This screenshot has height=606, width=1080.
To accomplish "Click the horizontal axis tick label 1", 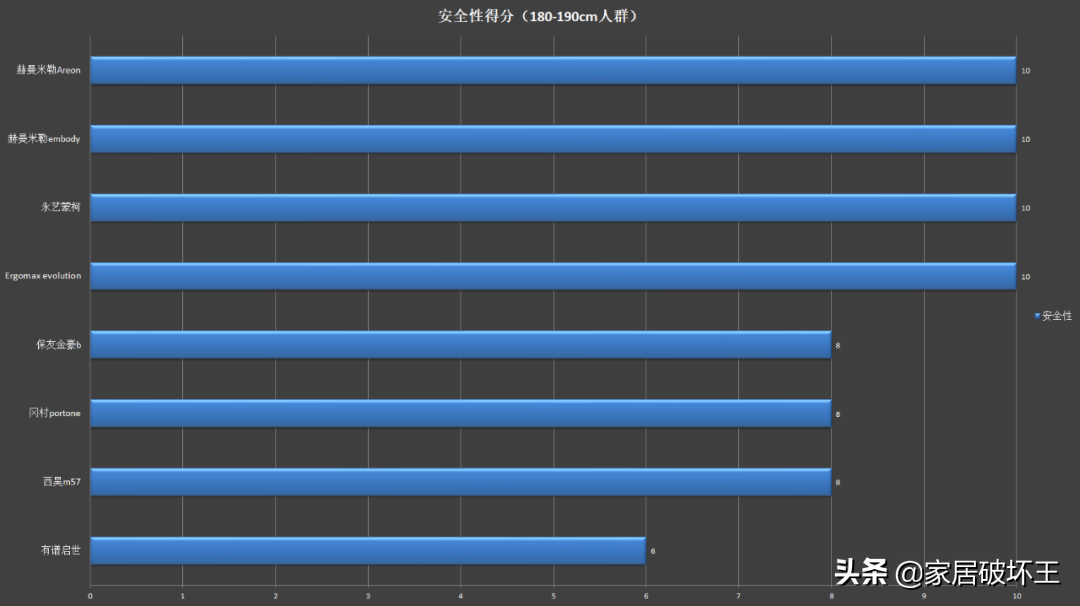I will tap(183, 596).
